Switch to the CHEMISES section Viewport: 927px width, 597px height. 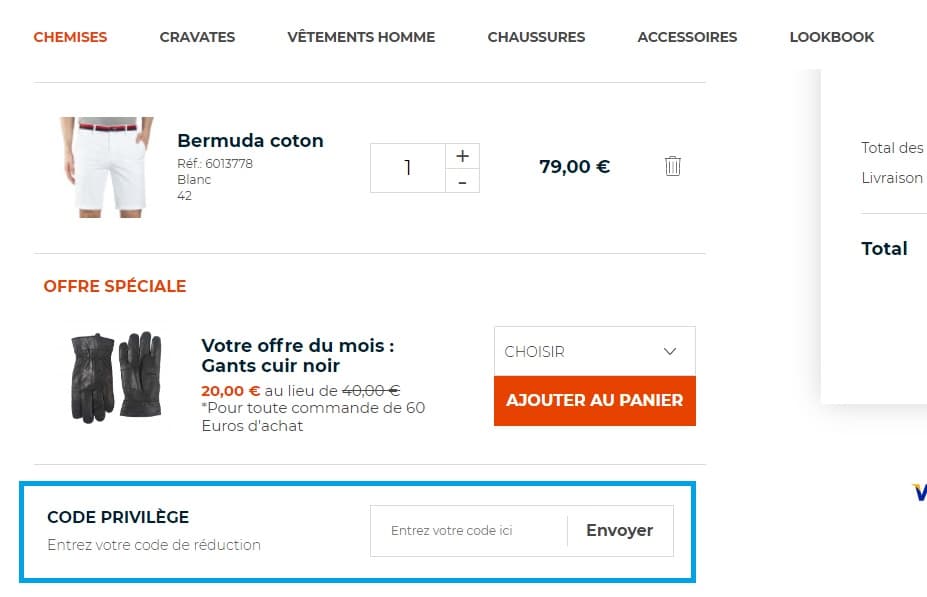pyautogui.click(x=70, y=36)
